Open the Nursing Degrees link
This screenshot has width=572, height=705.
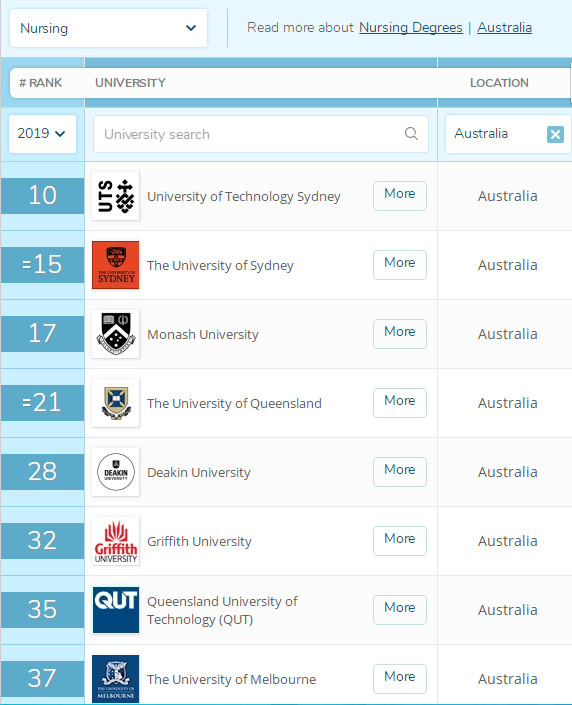point(411,27)
